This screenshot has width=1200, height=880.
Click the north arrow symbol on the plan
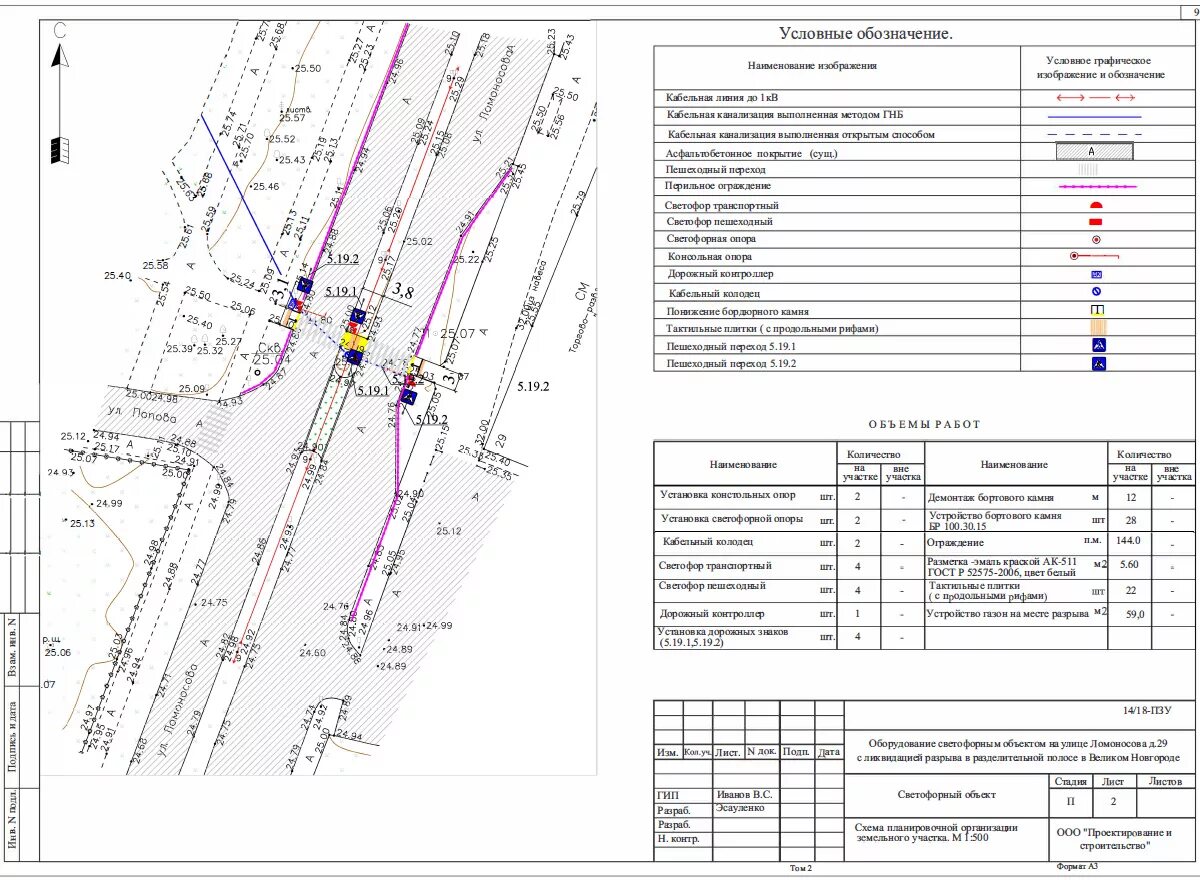[x=60, y=94]
